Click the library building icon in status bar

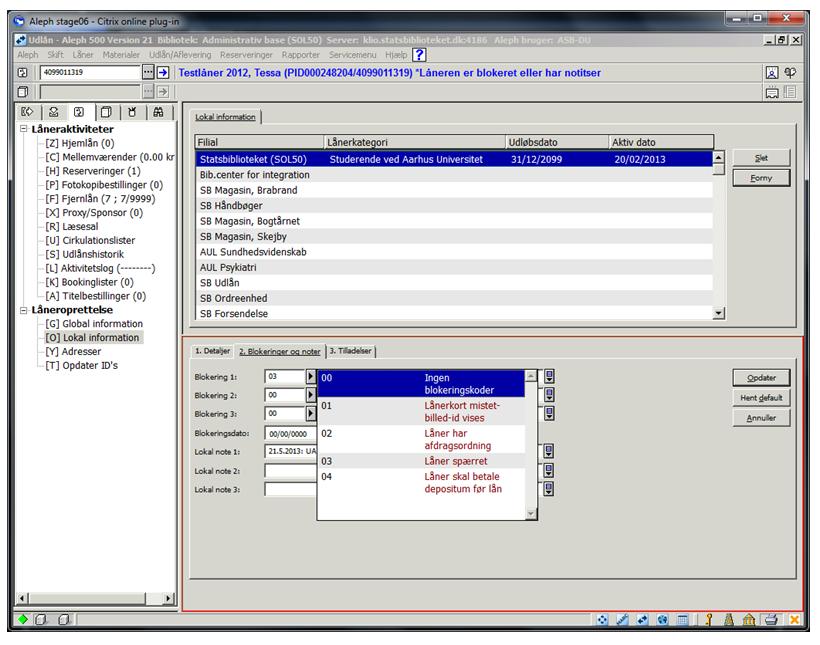tap(751, 620)
